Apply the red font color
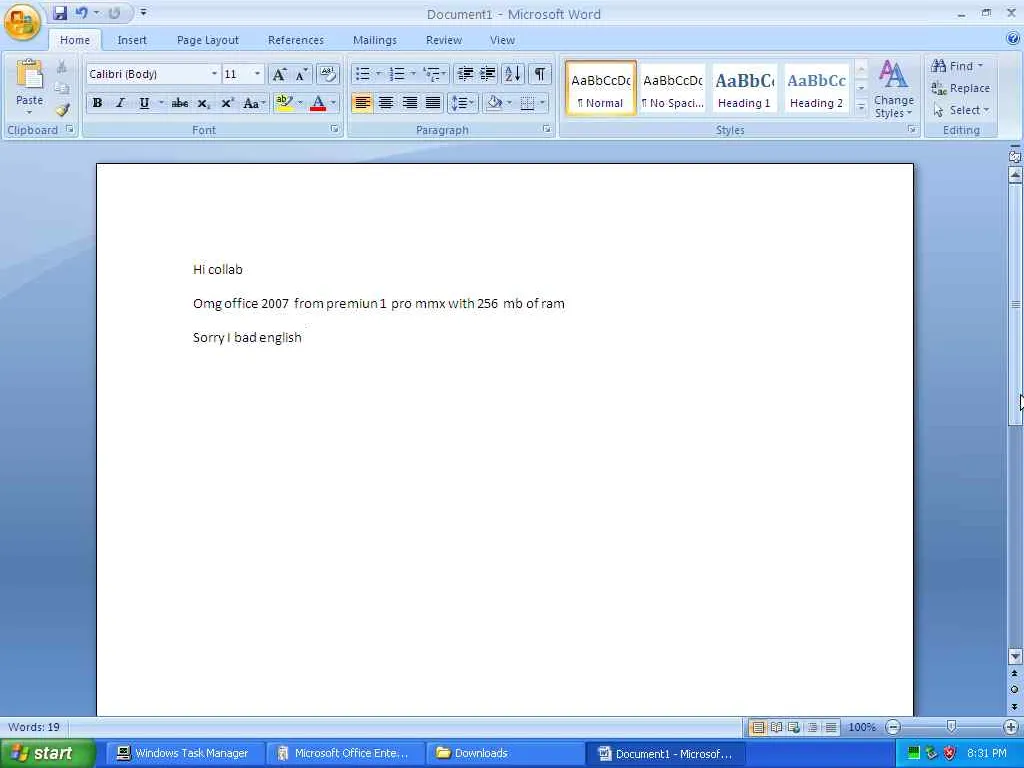 point(318,103)
